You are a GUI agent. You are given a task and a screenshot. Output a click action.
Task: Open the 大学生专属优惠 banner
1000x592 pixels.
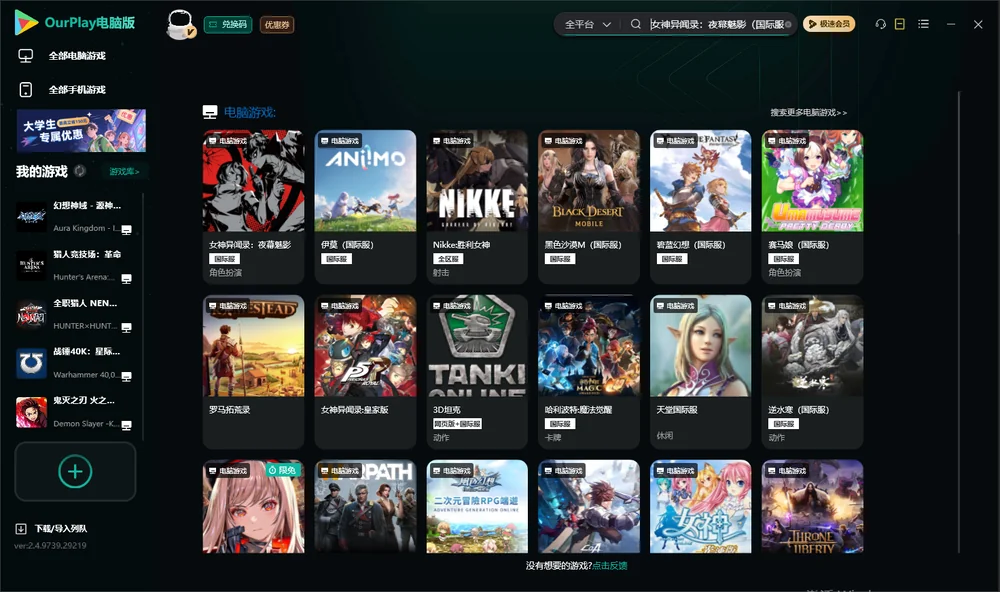tap(82, 131)
